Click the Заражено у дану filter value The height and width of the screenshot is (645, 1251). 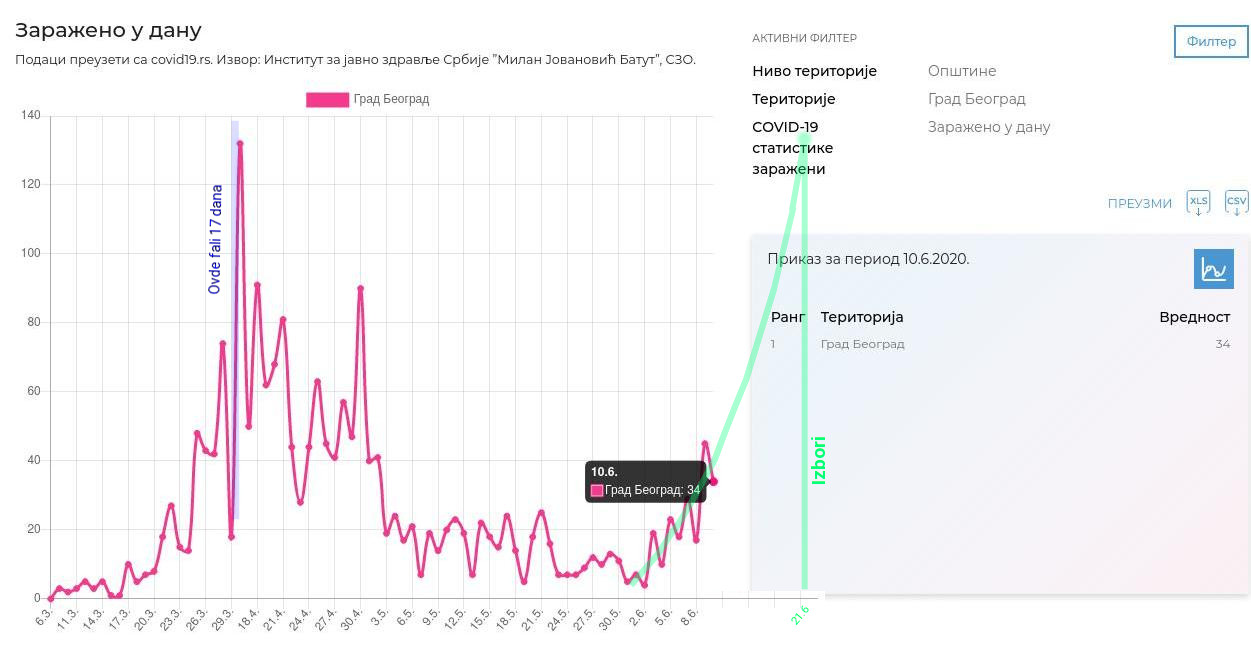pyautogui.click(x=988, y=127)
